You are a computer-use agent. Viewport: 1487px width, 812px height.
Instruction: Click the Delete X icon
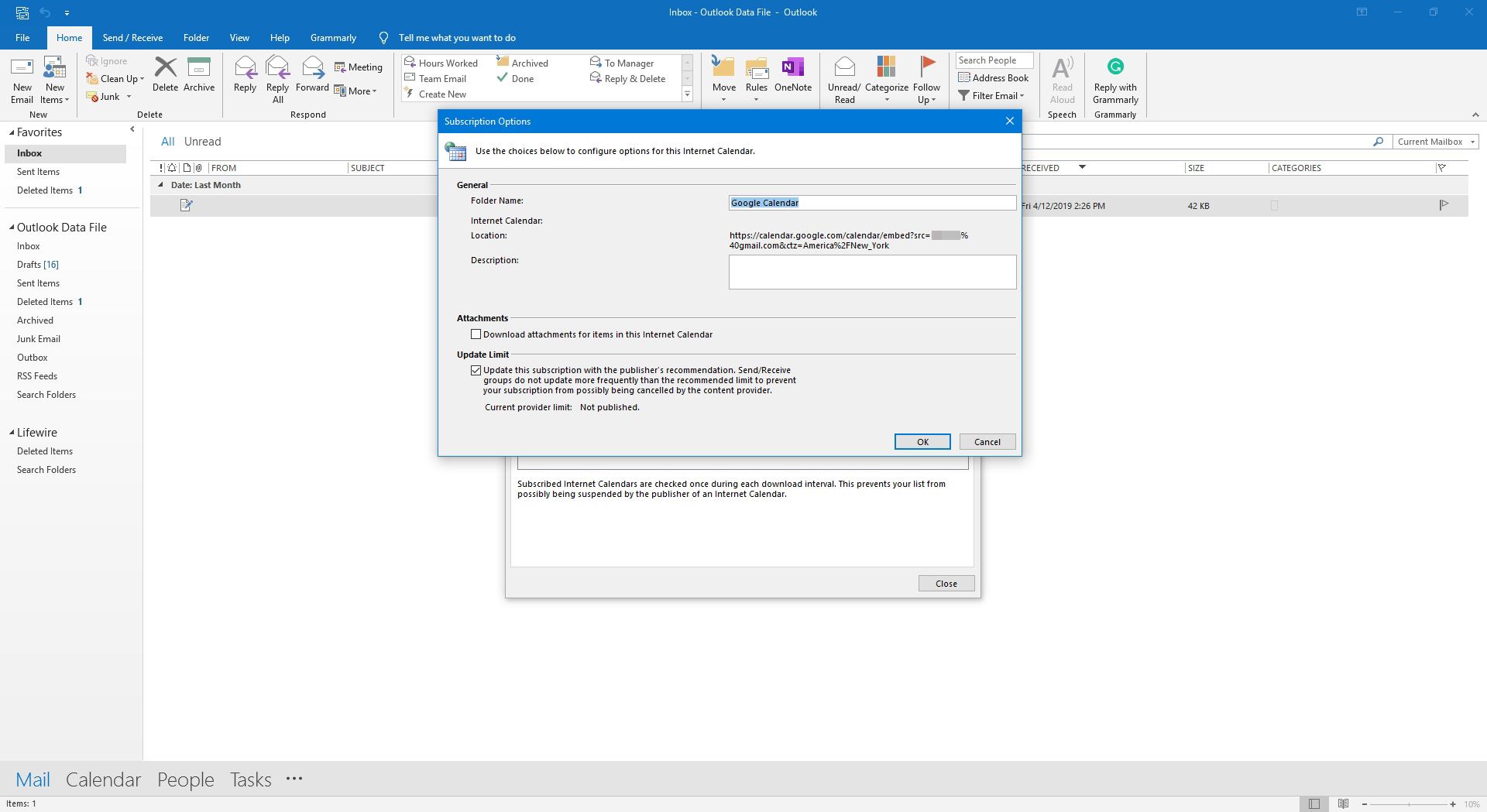pyautogui.click(x=165, y=67)
